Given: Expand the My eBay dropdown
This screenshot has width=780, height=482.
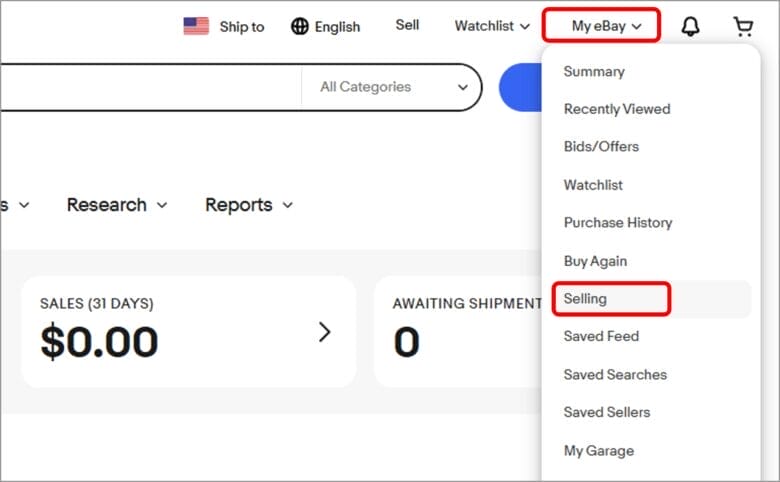Looking at the screenshot, I should (606, 26).
